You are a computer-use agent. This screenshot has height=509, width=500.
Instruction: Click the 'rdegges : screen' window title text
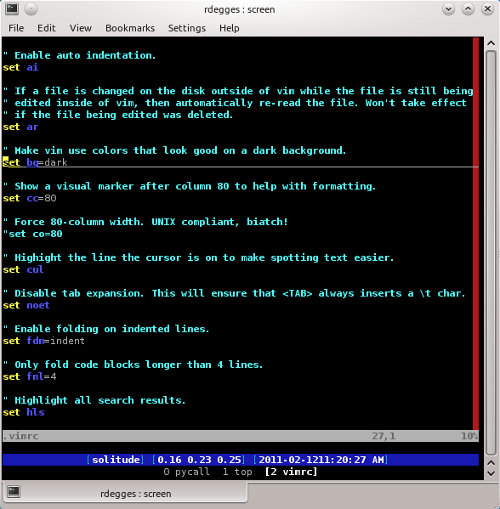click(x=240, y=10)
